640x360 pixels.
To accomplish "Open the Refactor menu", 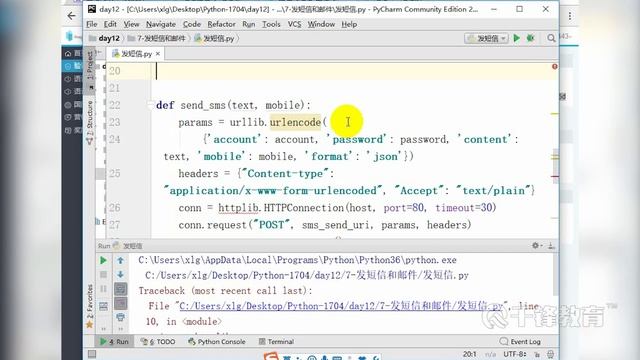I will (x=221, y=24).
